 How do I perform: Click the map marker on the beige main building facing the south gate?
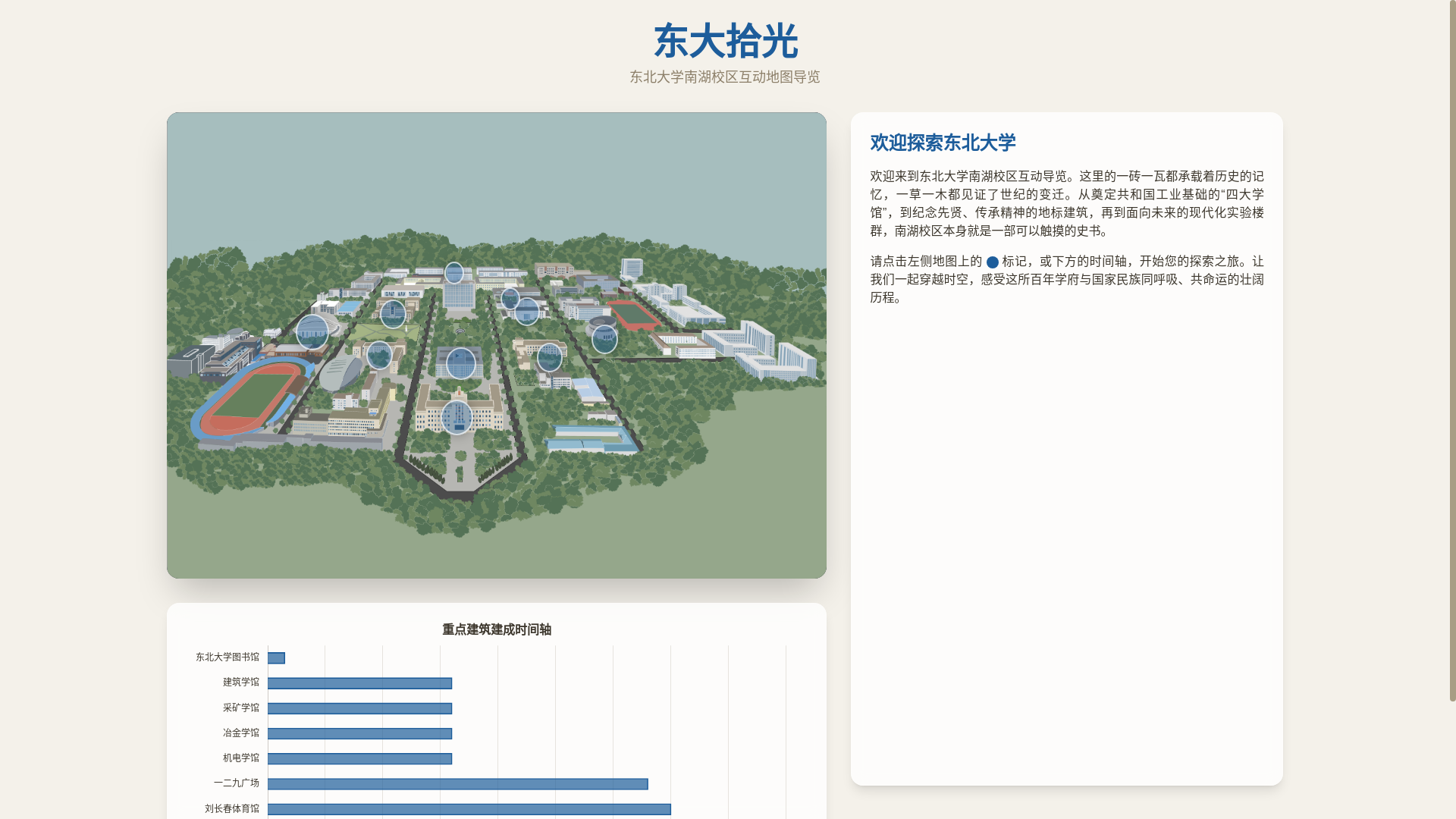pos(457,418)
